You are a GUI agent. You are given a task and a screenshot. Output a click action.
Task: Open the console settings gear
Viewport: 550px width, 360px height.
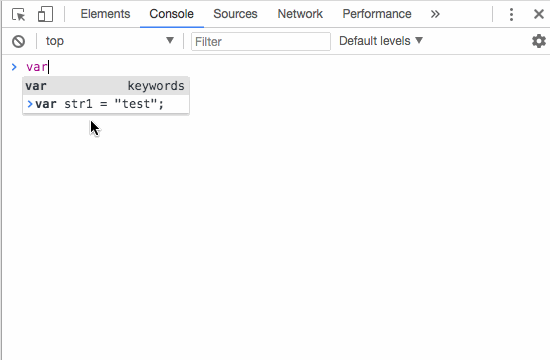[x=539, y=41]
